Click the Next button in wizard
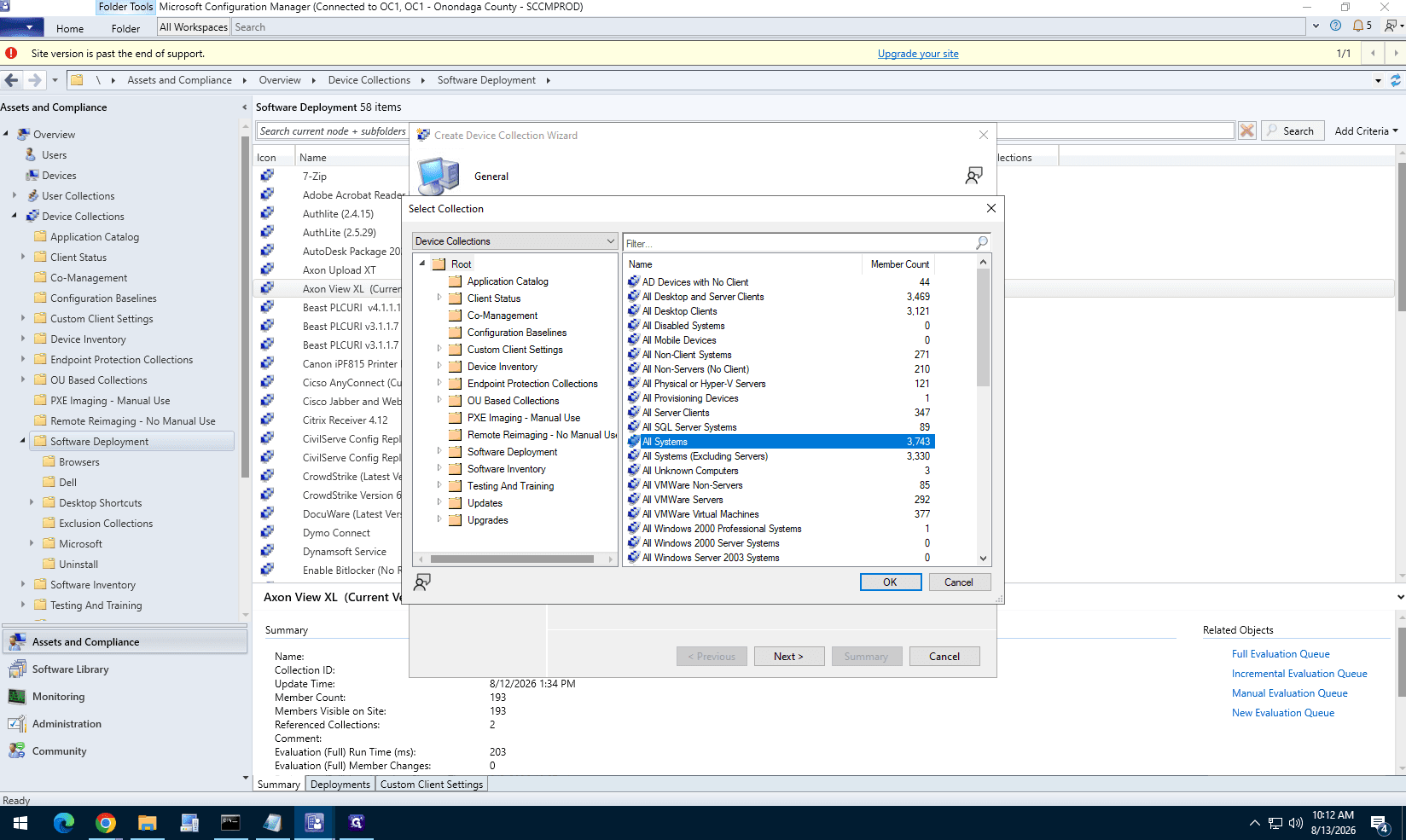The height and width of the screenshot is (840, 1406). coord(789,656)
